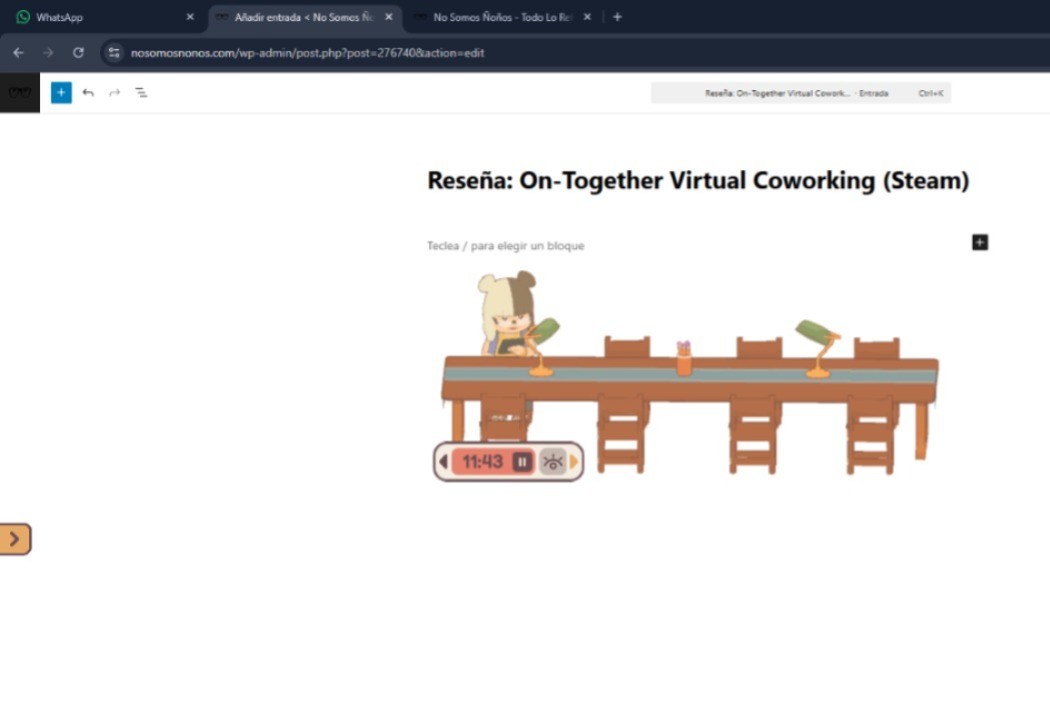Click the site logo icon in the top-left corner
The image size is (1050, 721).
[x=19, y=92]
